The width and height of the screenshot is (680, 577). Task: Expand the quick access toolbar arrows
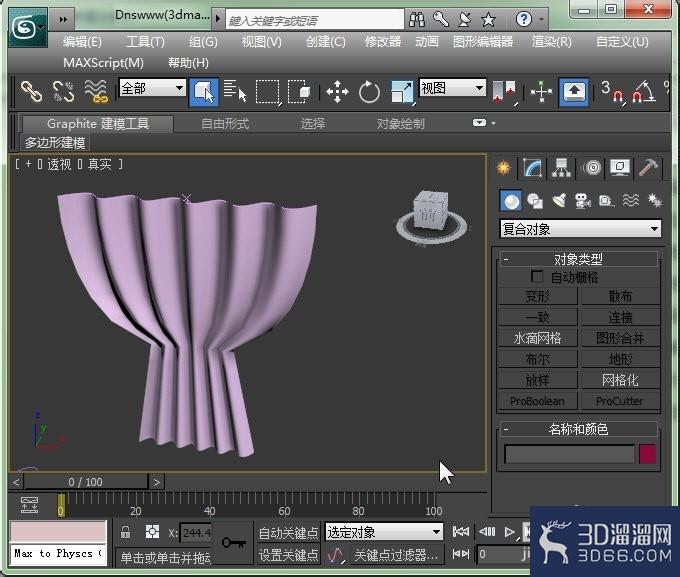click(x=63, y=19)
